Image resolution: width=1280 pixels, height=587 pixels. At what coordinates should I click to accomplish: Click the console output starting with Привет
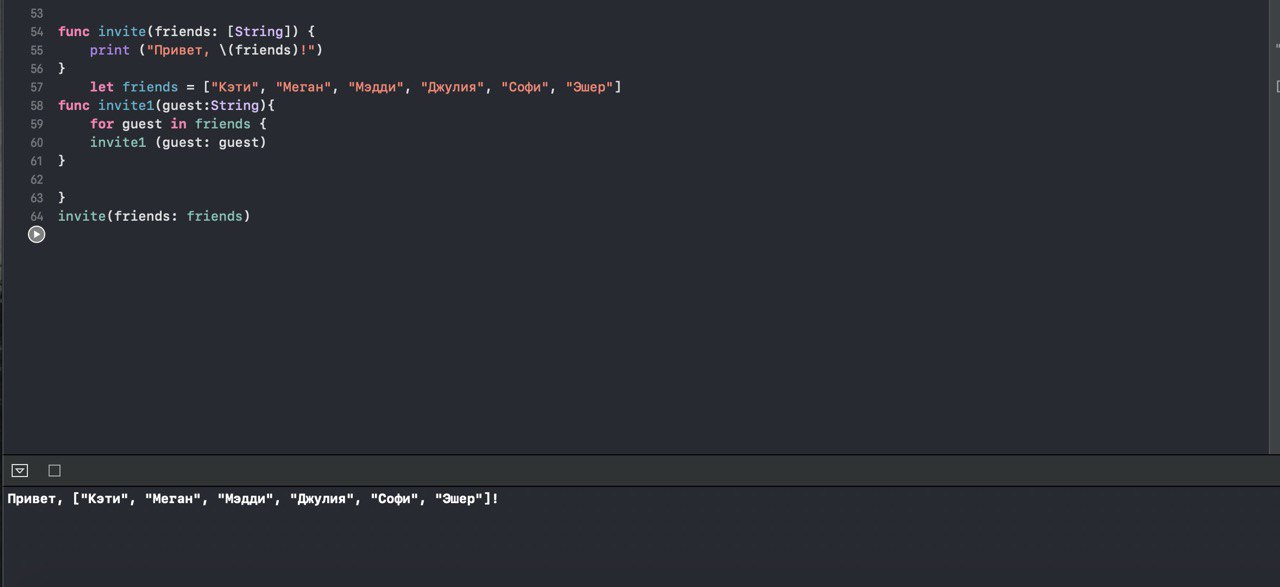point(253,499)
